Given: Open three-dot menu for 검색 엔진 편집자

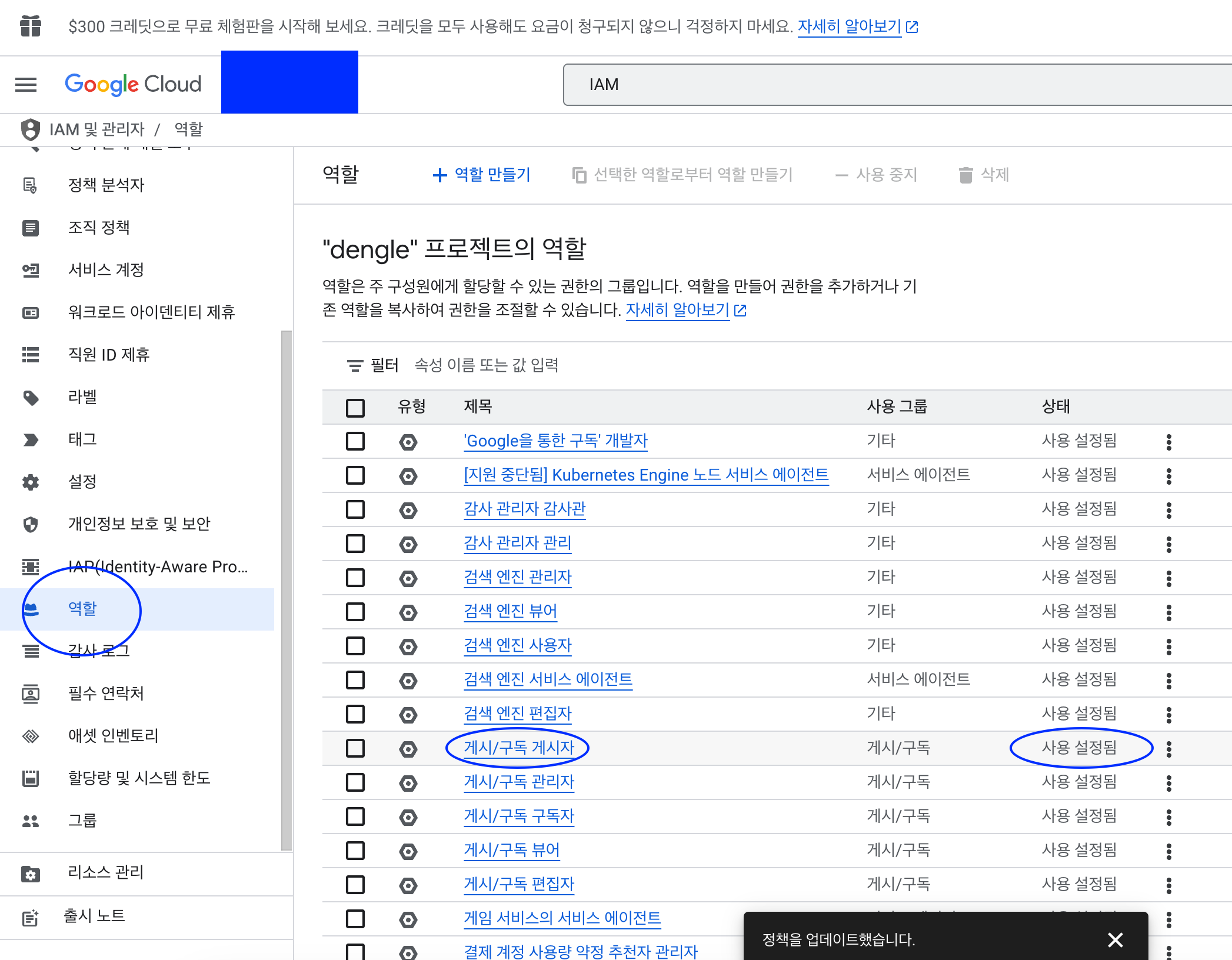Looking at the screenshot, I should point(1168,715).
